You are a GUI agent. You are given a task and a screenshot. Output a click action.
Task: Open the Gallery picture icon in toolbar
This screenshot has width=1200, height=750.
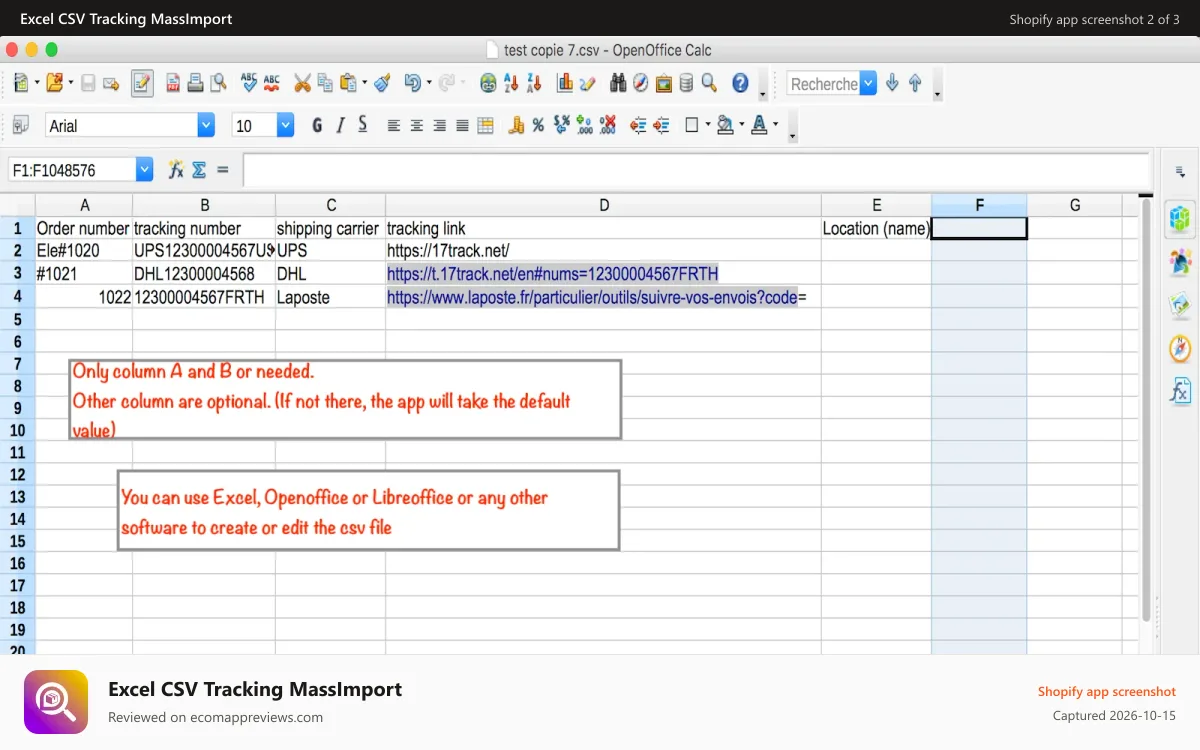point(664,83)
